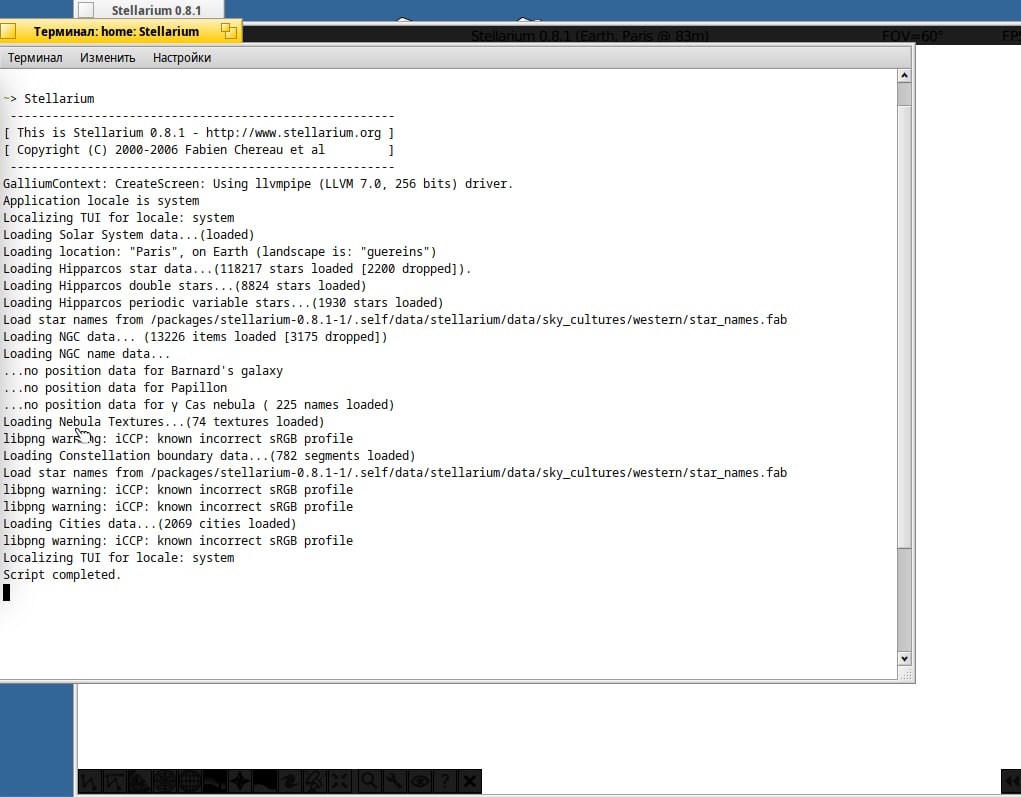Click the 'Loading Cities data' line
Image resolution: width=1021 pixels, height=797 pixels.
(x=149, y=524)
